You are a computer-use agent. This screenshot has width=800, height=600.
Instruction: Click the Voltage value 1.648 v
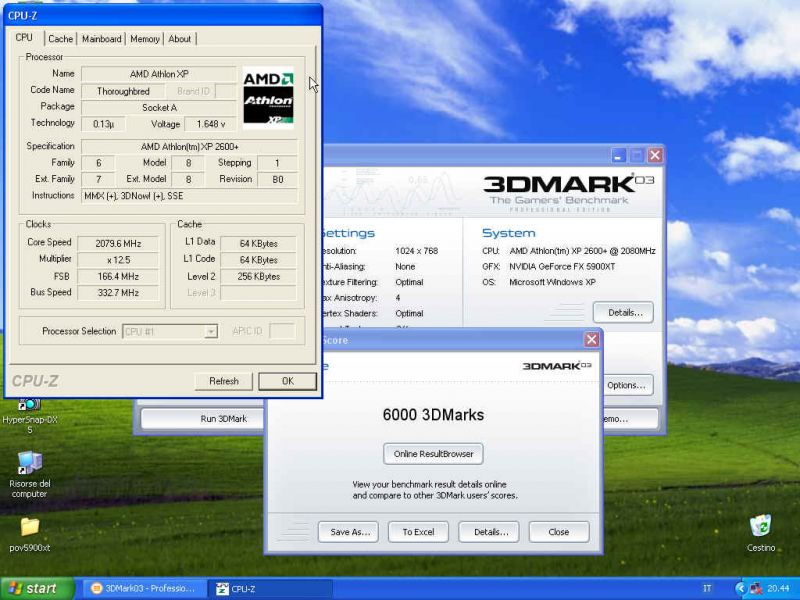210,124
